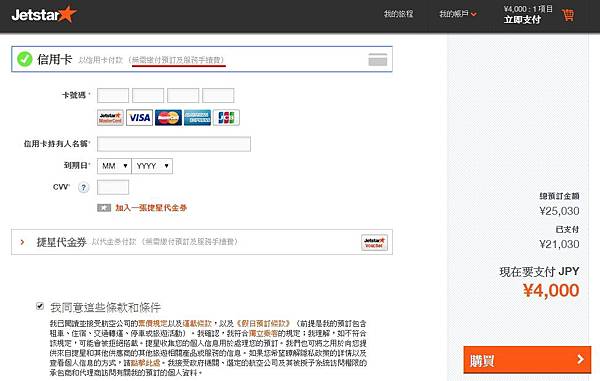Focus the first card number box
600x381 pixels.
[113, 96]
